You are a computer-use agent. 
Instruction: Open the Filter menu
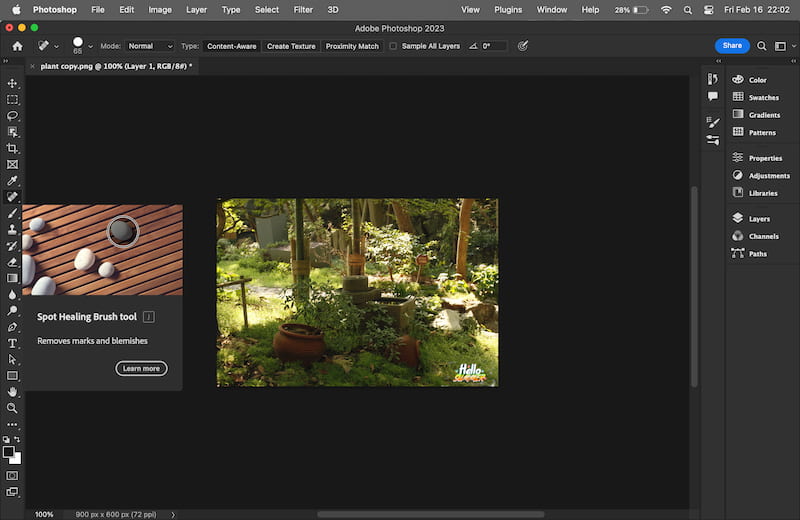pos(303,10)
